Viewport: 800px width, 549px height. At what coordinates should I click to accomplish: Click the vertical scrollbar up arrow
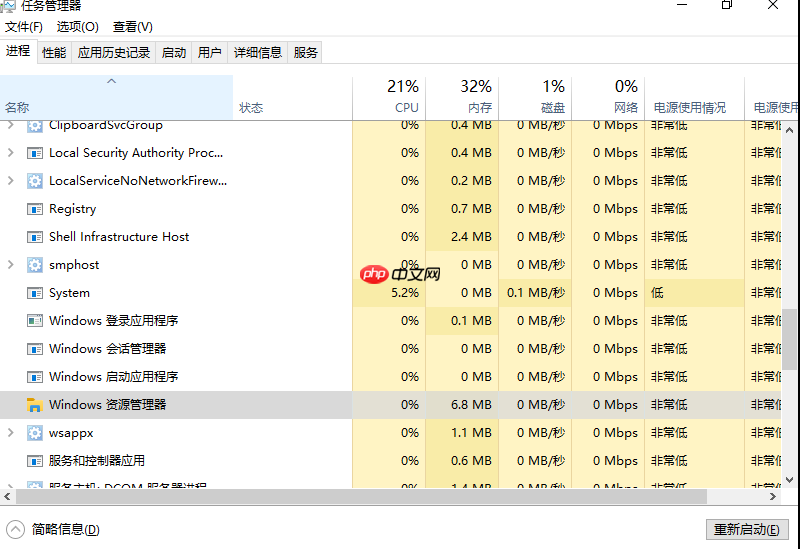(789, 131)
